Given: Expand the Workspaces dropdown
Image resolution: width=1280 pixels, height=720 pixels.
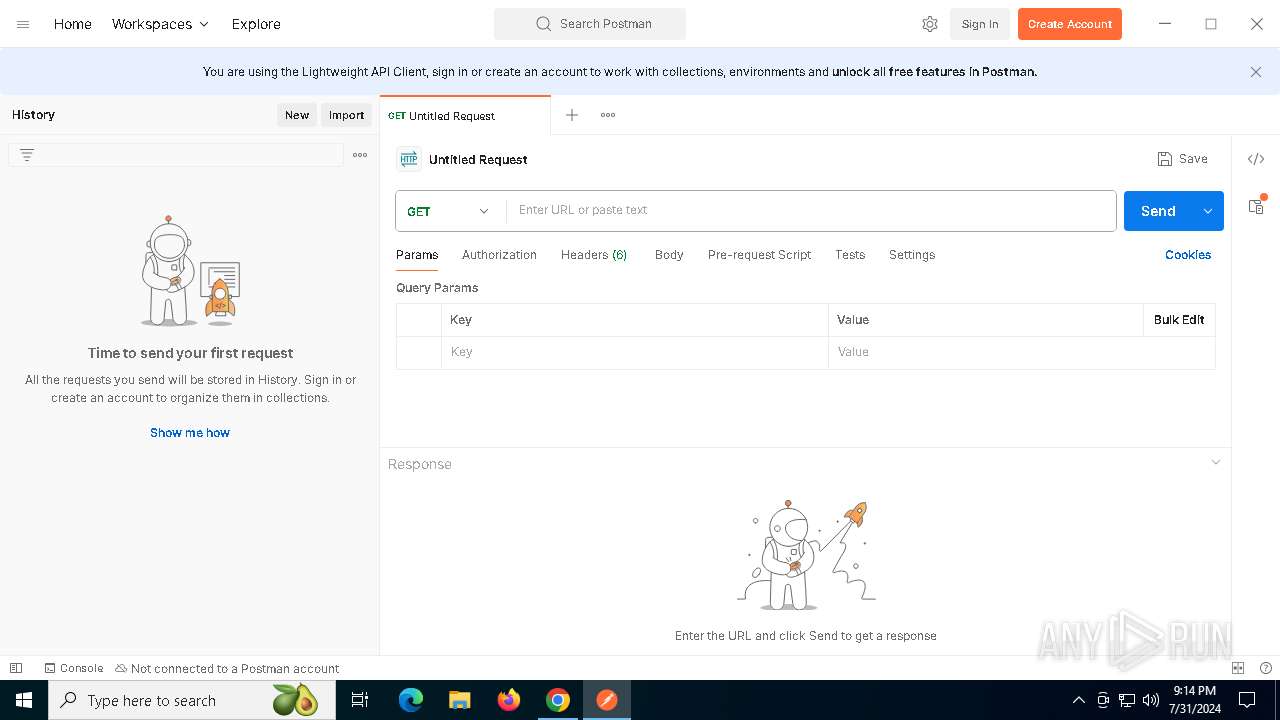Looking at the screenshot, I should pos(160,24).
